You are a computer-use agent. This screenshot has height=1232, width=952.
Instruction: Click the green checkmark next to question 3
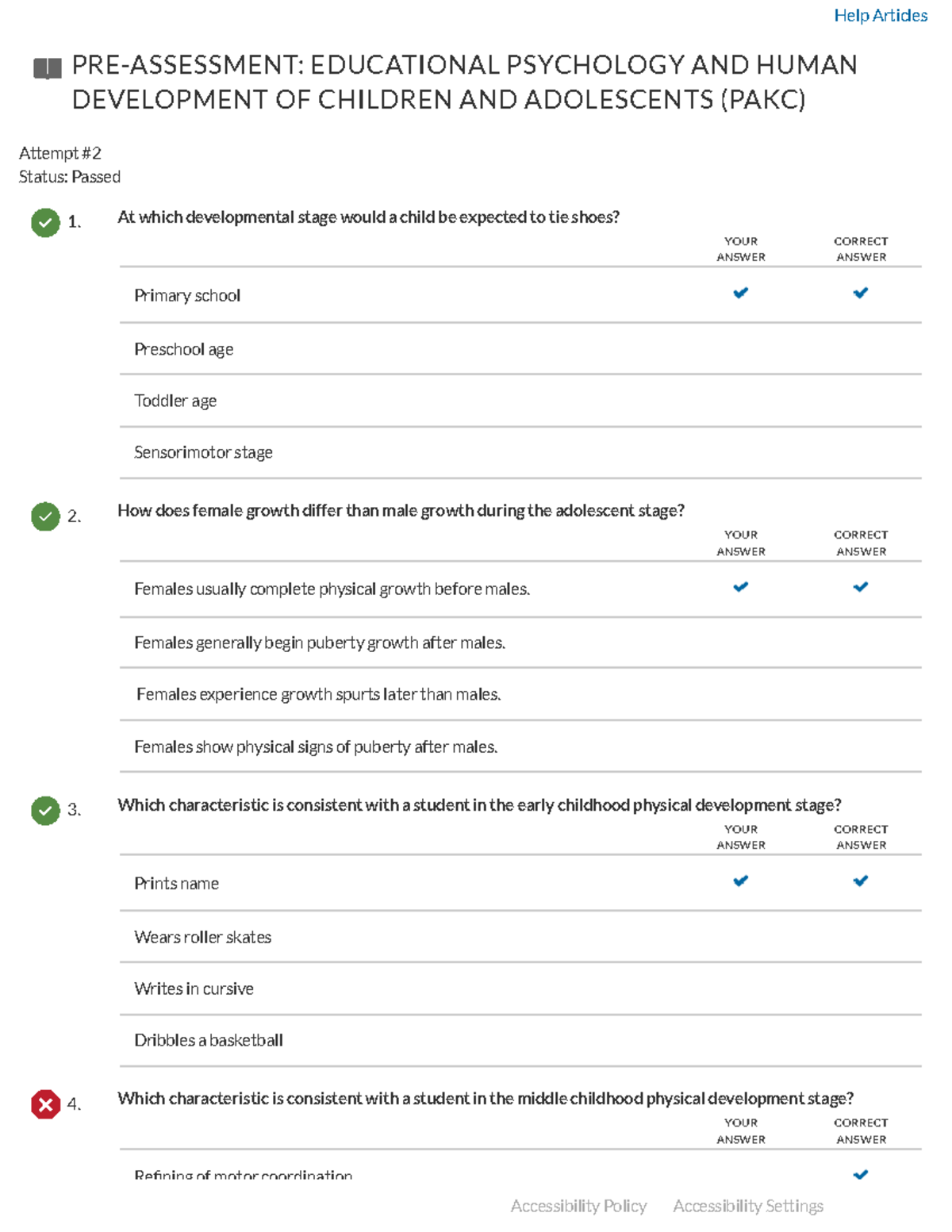(45, 811)
